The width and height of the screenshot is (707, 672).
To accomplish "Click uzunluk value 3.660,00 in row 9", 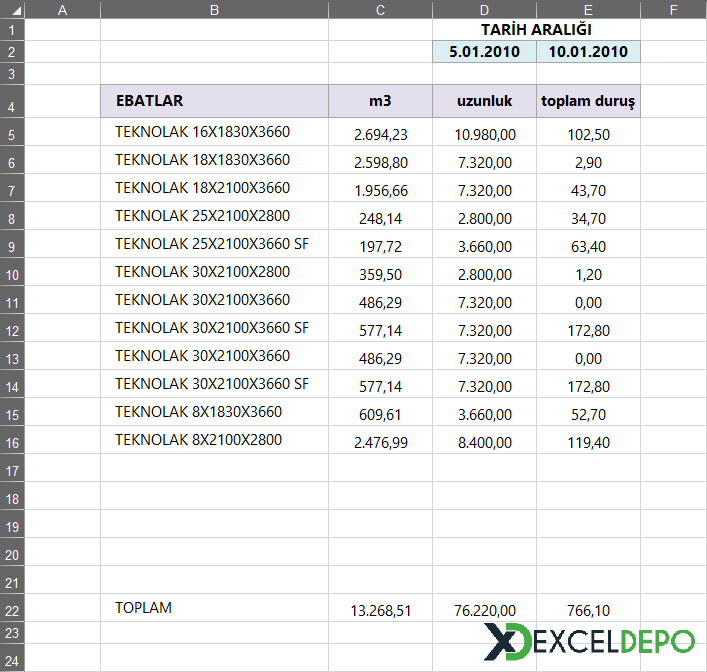I will tap(484, 246).
